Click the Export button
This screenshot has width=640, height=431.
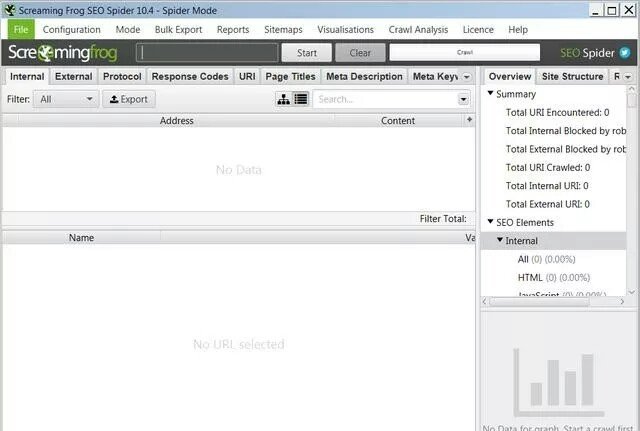(128, 99)
